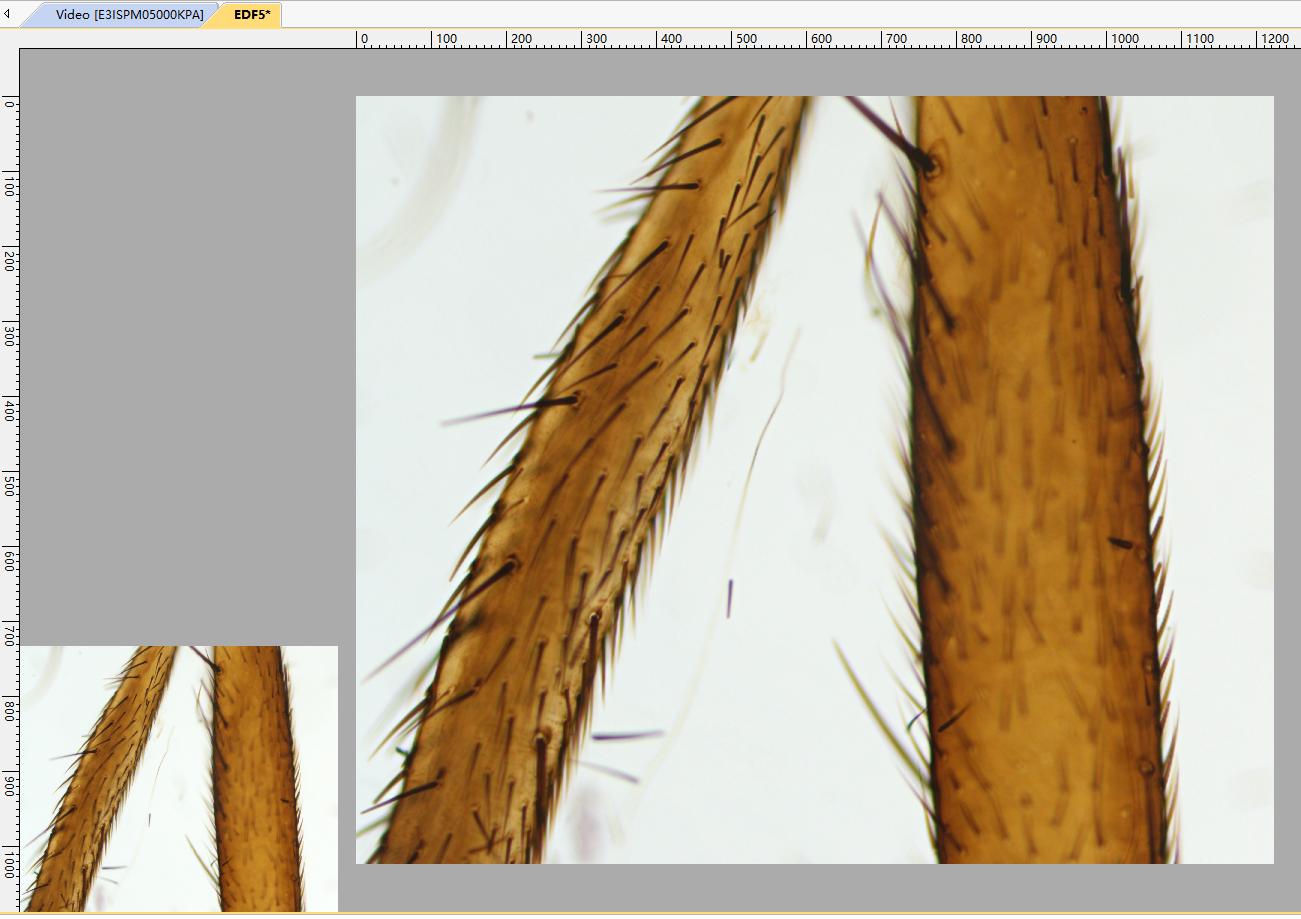Click the 0 mark on vertical ruler
This screenshot has width=1301, height=919.
[10, 102]
